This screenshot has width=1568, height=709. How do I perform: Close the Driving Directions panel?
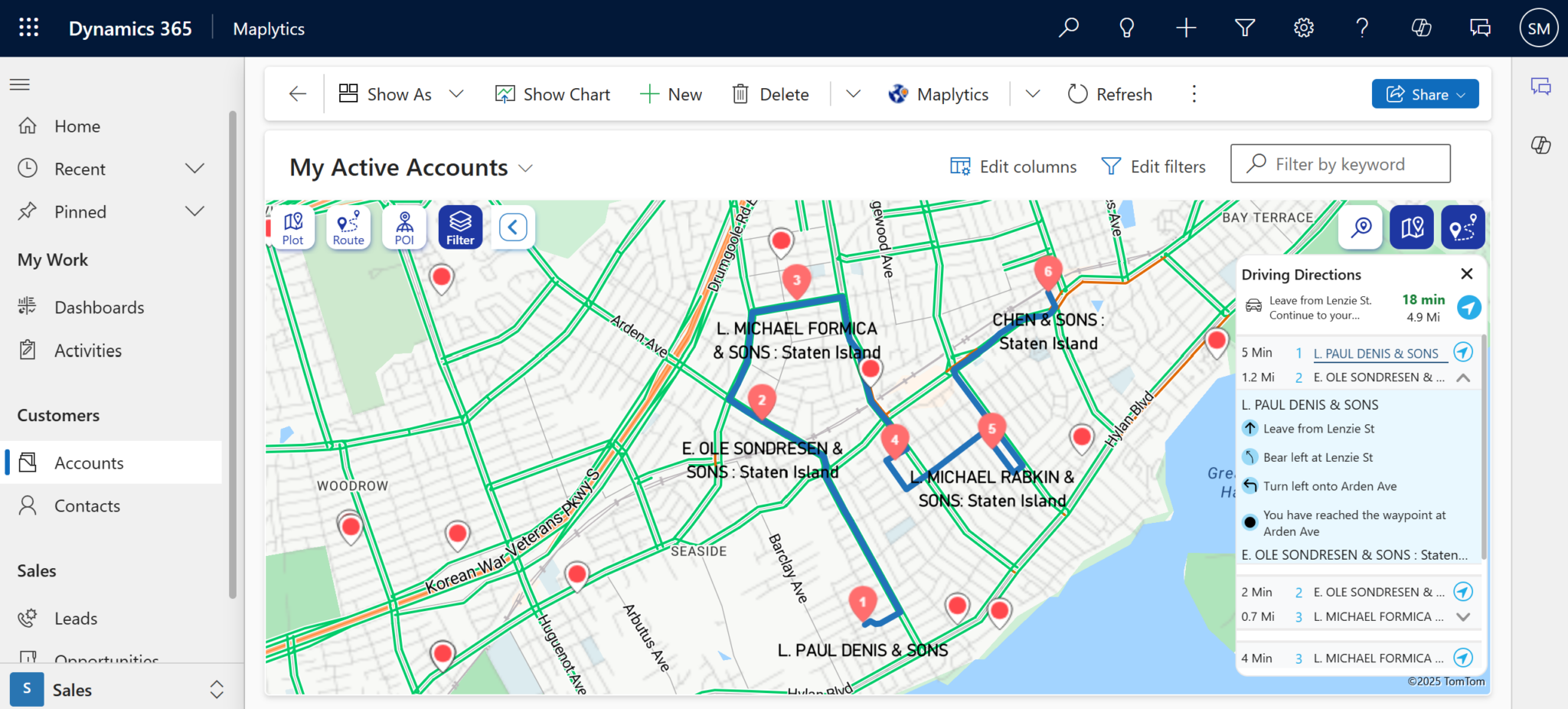point(1467,273)
